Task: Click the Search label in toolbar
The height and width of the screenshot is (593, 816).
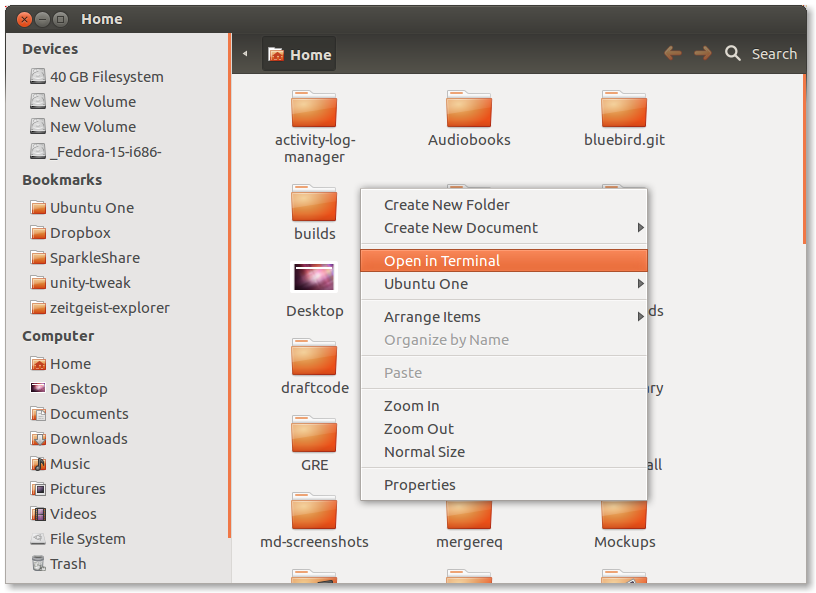Action: [774, 54]
